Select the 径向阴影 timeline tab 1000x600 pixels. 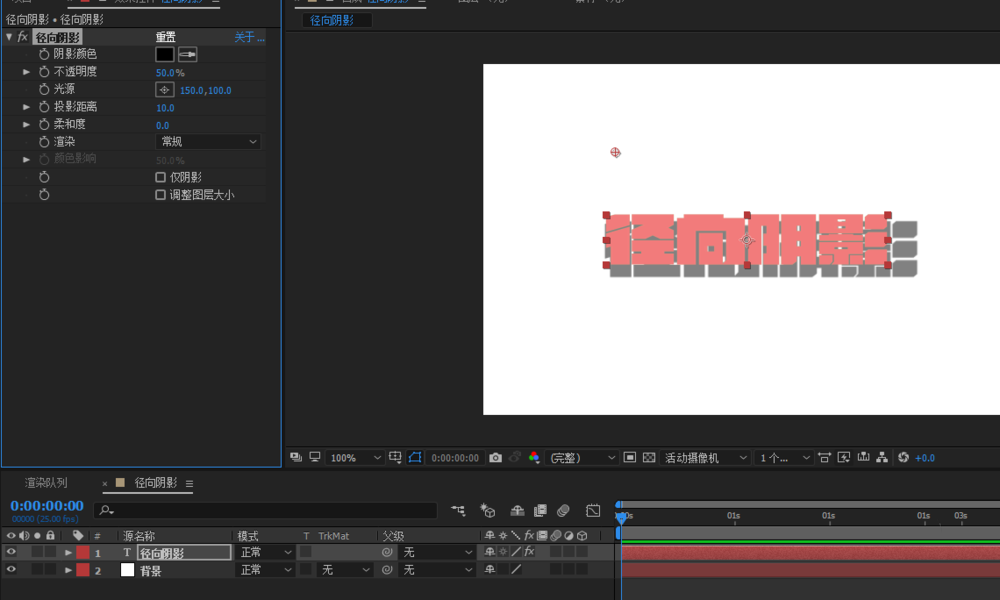tap(155, 483)
